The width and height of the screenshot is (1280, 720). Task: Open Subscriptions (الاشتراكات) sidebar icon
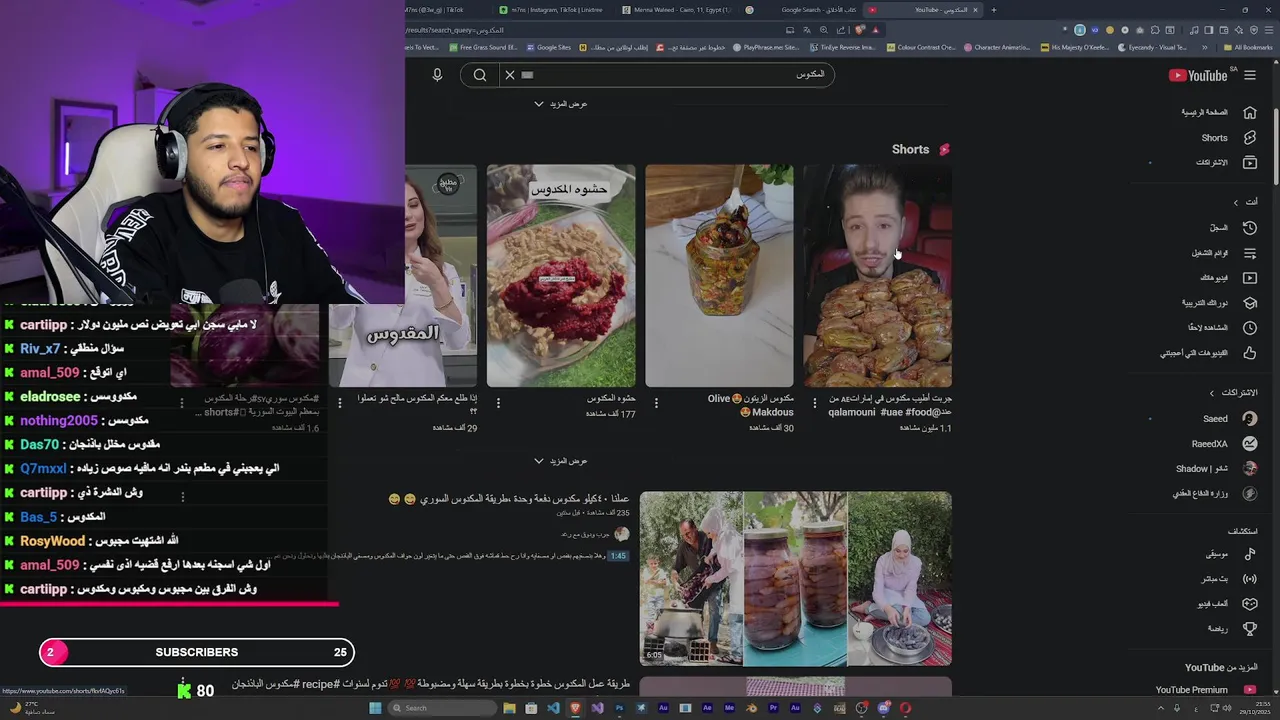point(1250,162)
